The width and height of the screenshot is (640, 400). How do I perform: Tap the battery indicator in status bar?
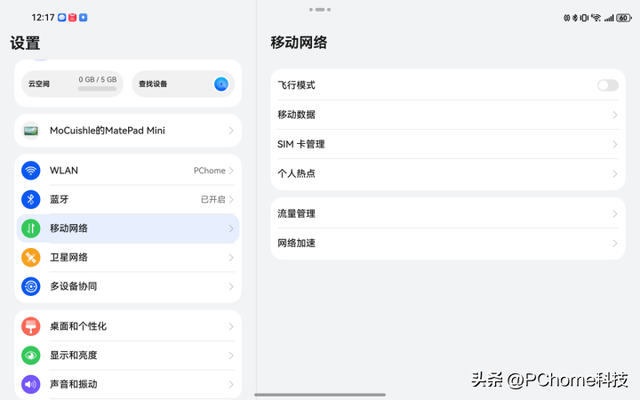pos(623,18)
